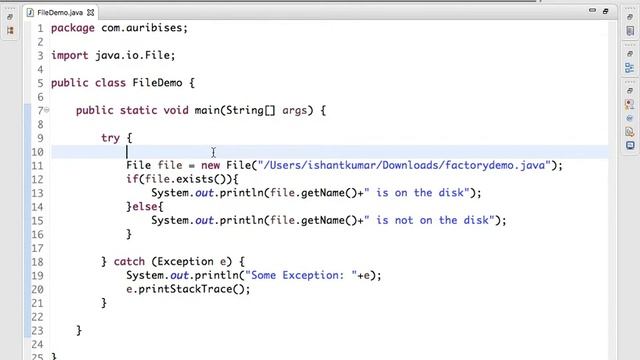Restore the view stack above the Problems icon

pos(630,90)
